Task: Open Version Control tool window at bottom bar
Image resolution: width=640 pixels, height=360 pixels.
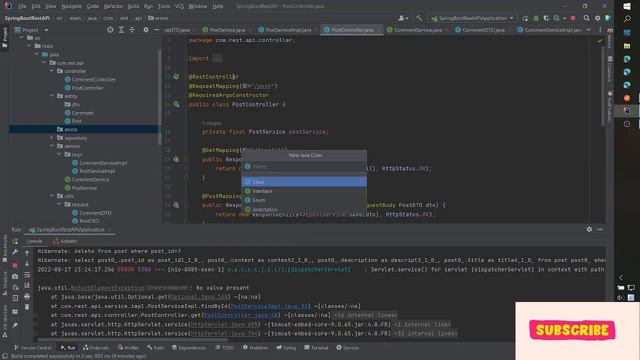Action: (32, 348)
